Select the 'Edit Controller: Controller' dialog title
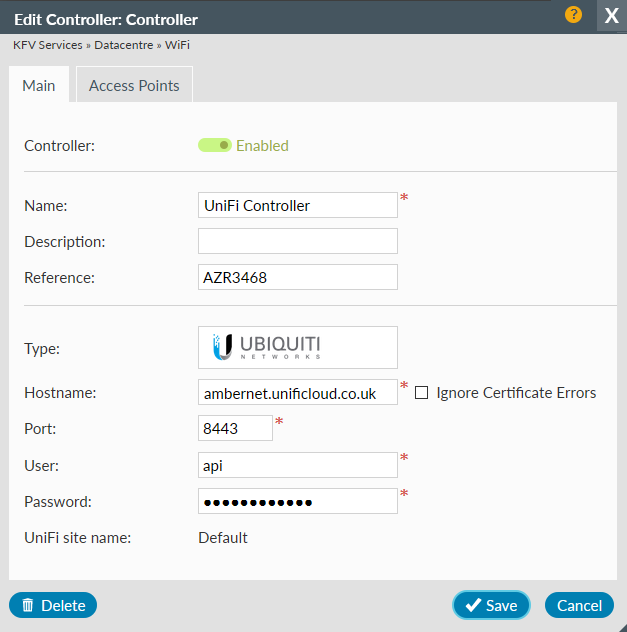This screenshot has height=632, width=627. [x=106, y=19]
